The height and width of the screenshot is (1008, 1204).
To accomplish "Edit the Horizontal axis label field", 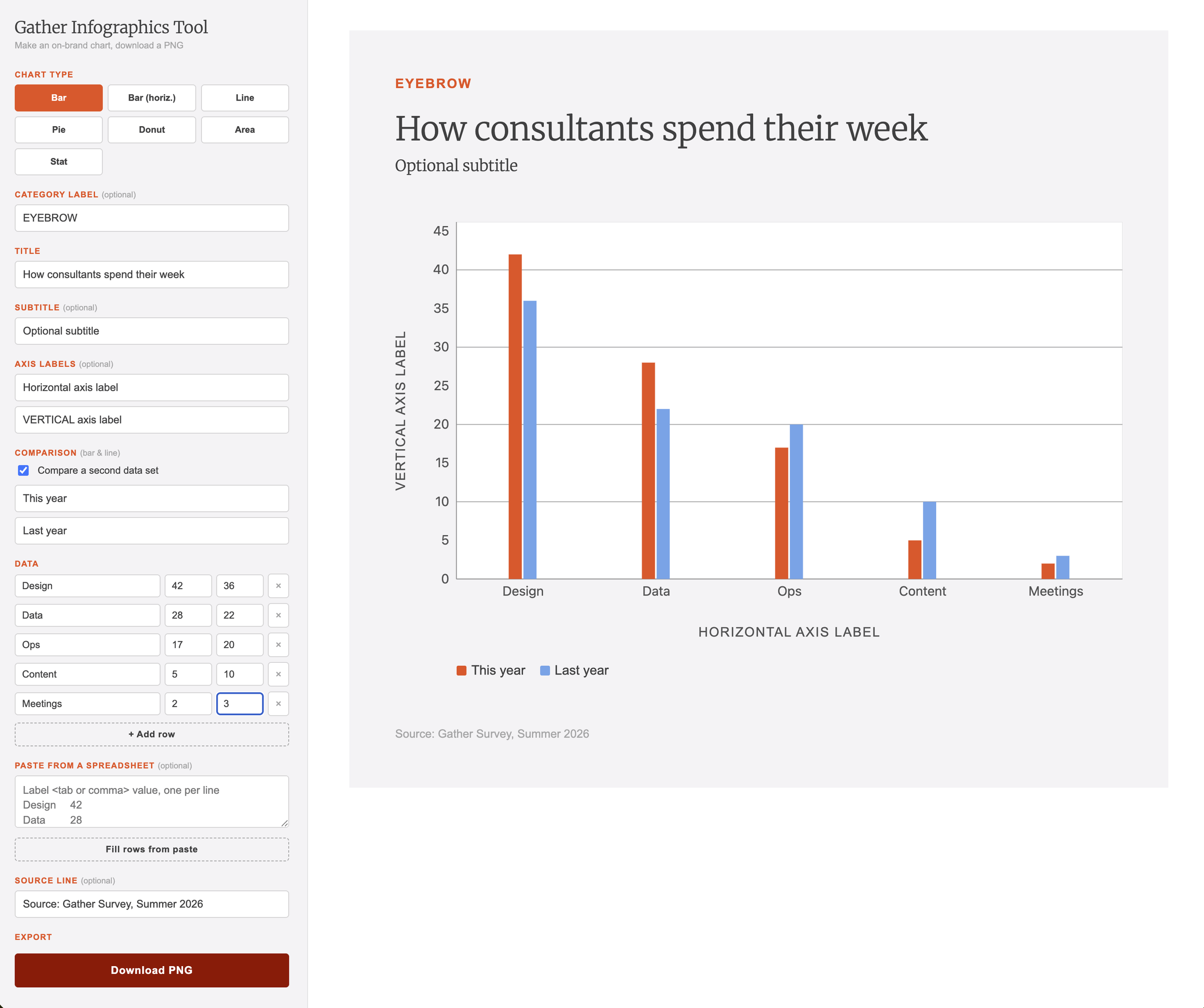I will pos(152,388).
